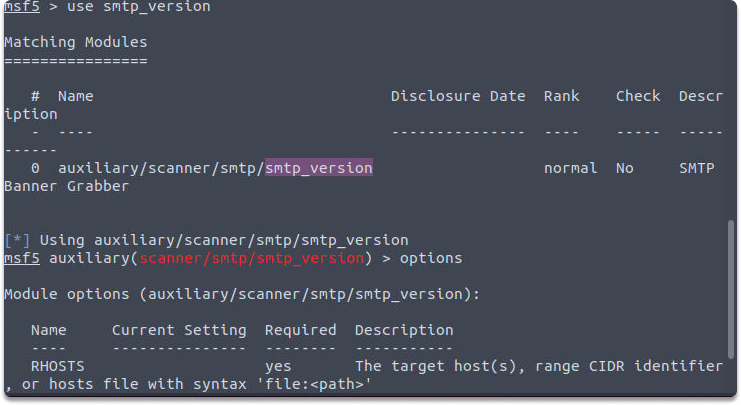Click 'The target host(s), range CIDR identifier' text

(x=539, y=366)
